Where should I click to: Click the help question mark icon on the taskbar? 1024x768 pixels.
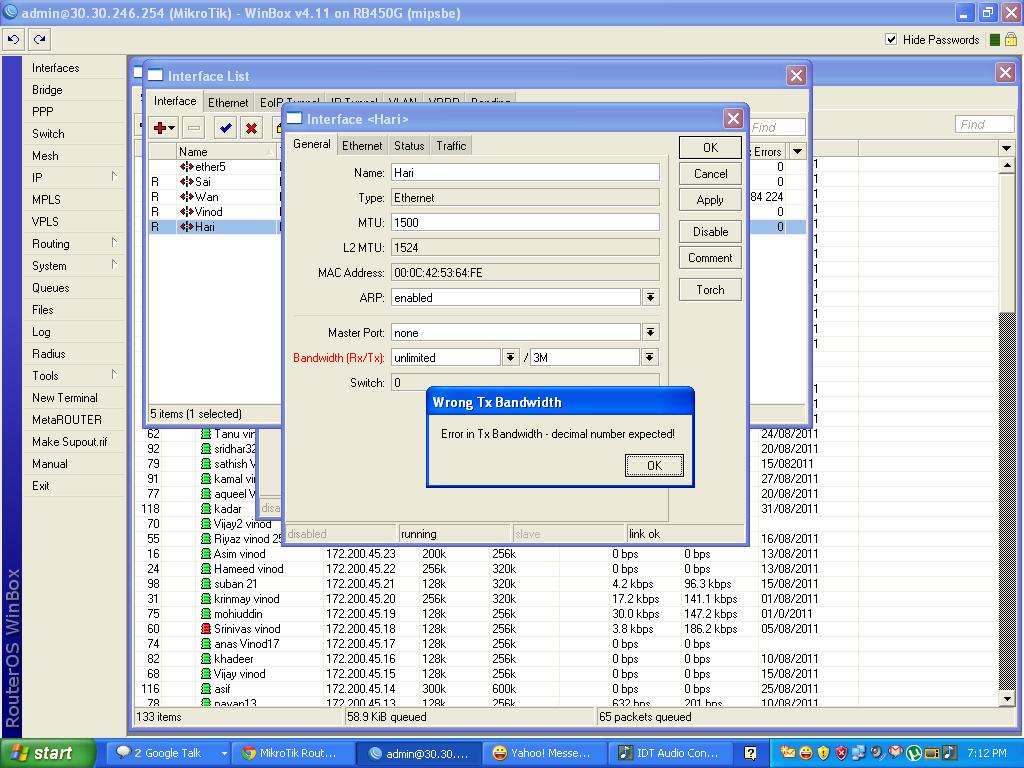(750, 753)
